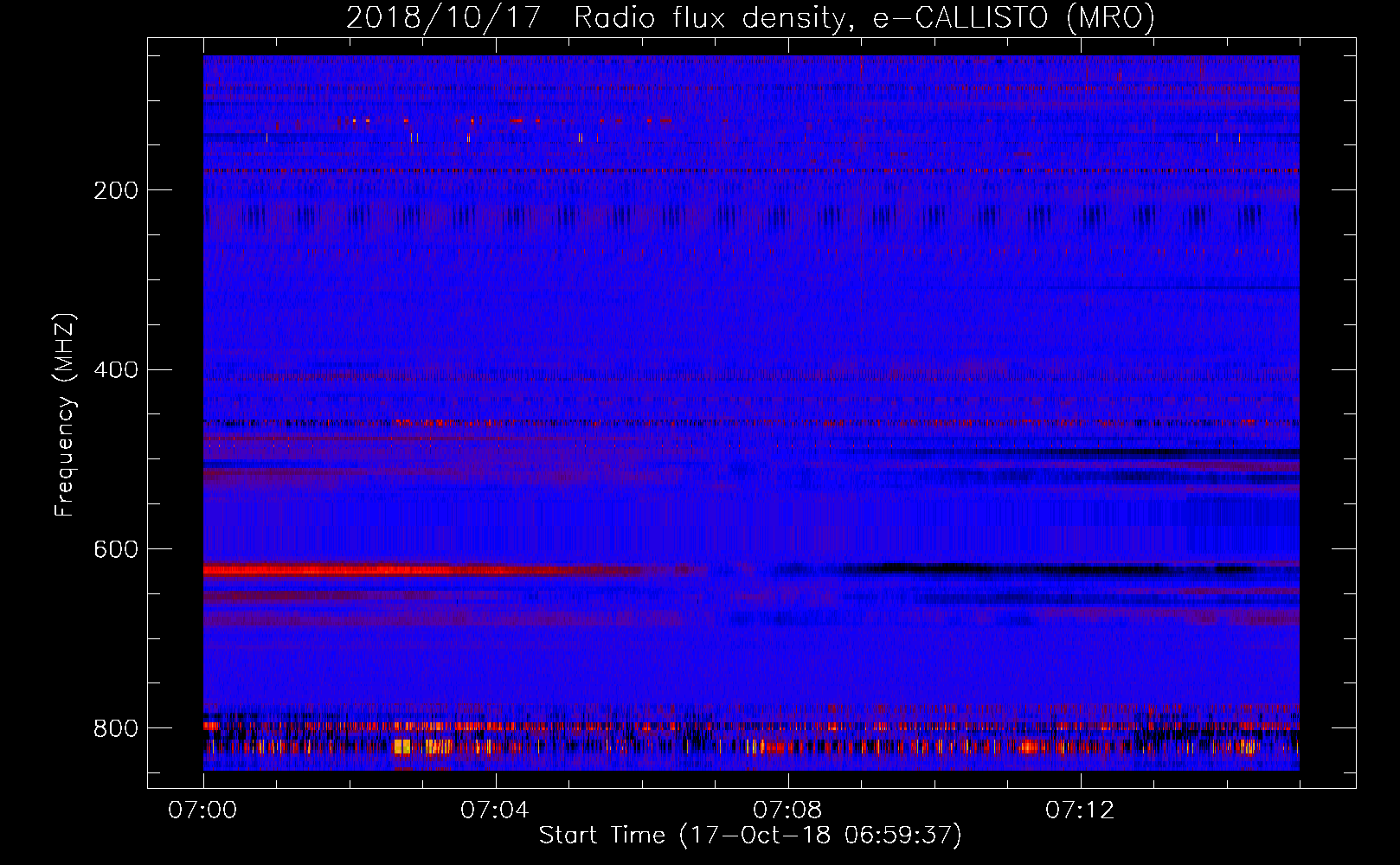This screenshot has height=865, width=1400.
Task: Click the 07:12 time tick label
Action: click(1080, 811)
